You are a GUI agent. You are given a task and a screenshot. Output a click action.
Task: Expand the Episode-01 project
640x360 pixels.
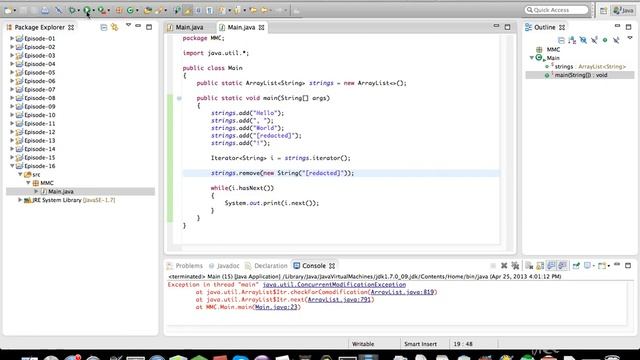coord(12,38)
